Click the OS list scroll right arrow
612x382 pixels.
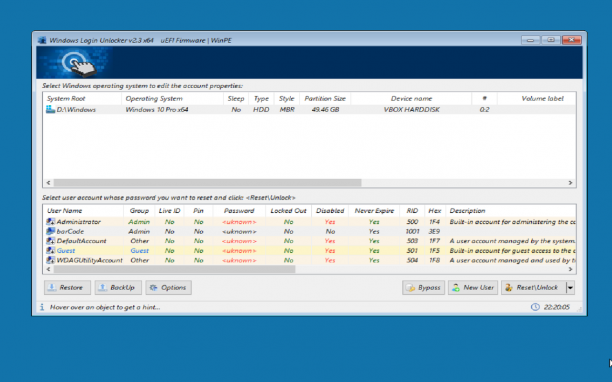click(x=570, y=183)
